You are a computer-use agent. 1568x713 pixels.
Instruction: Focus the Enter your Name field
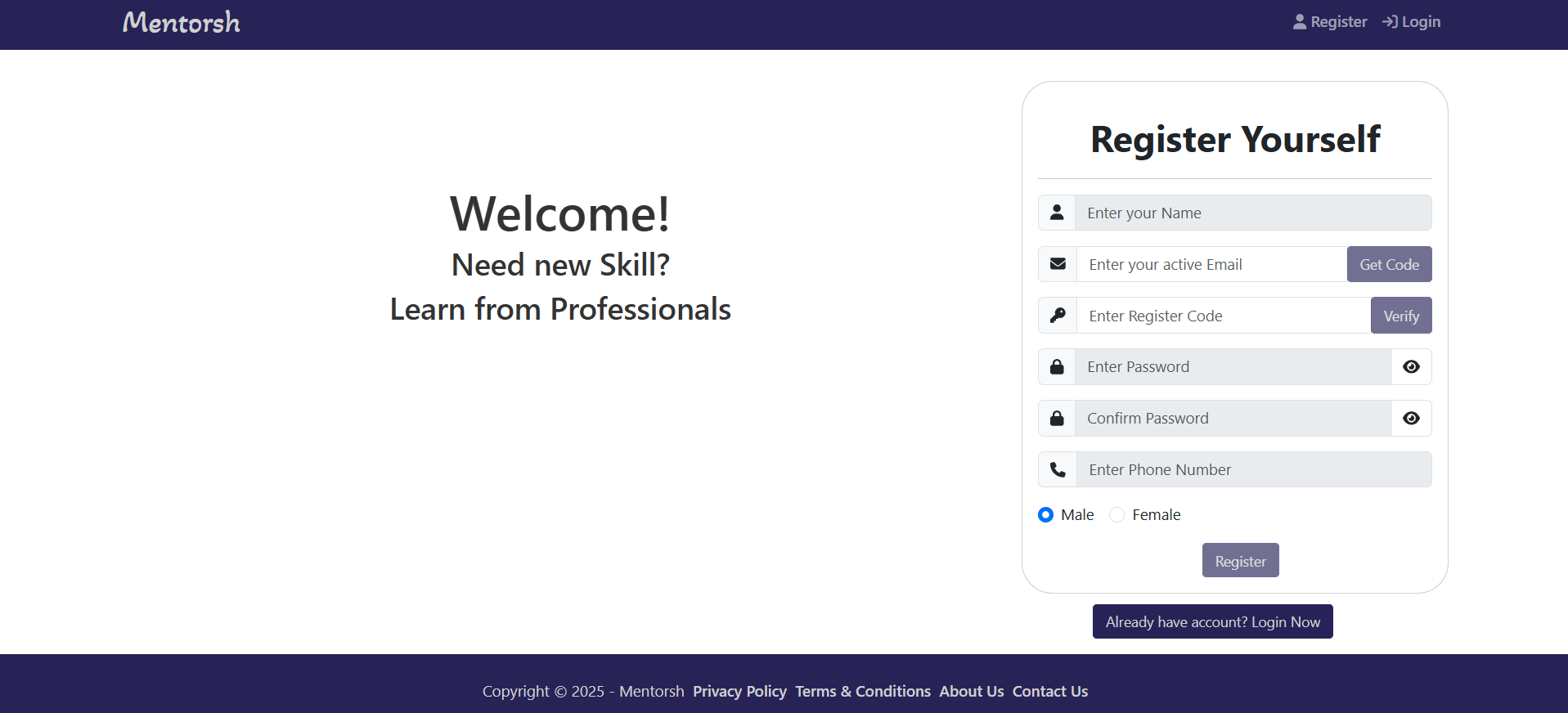(1252, 213)
